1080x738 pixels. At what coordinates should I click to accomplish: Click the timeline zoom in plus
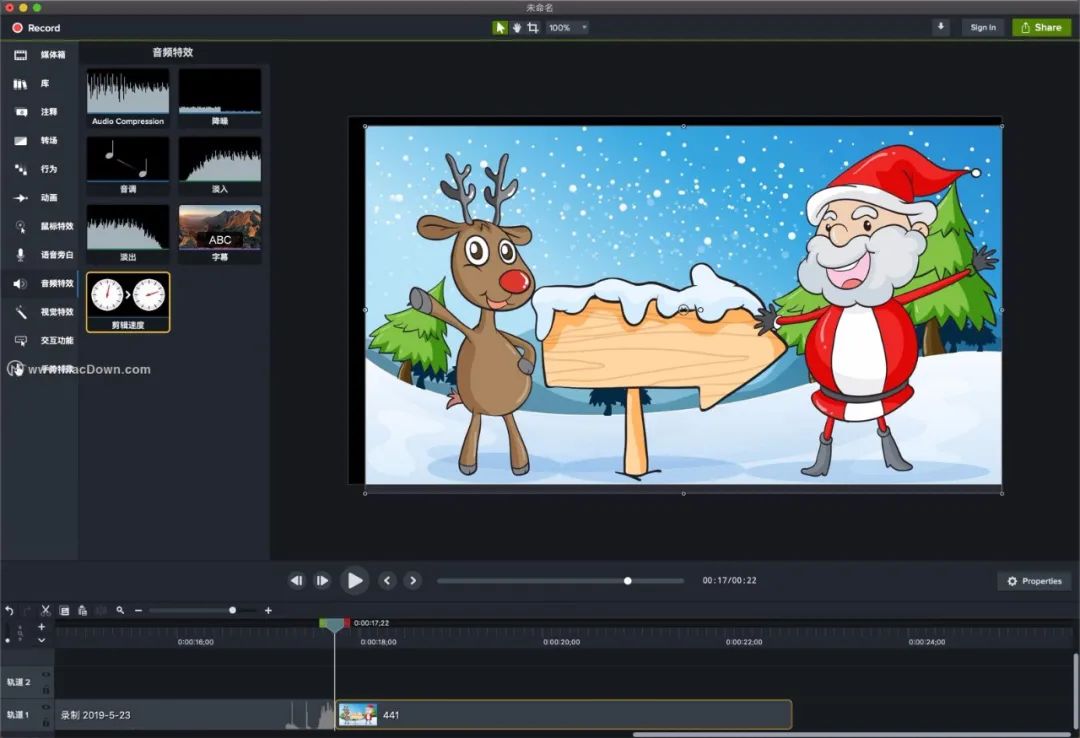tap(268, 611)
